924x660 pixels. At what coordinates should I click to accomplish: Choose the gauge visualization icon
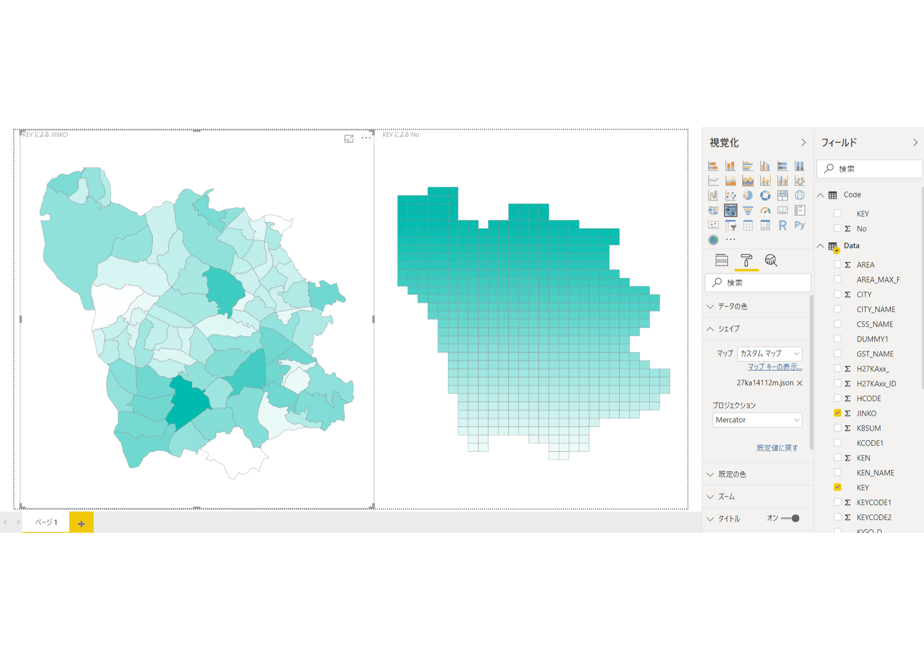[765, 210]
